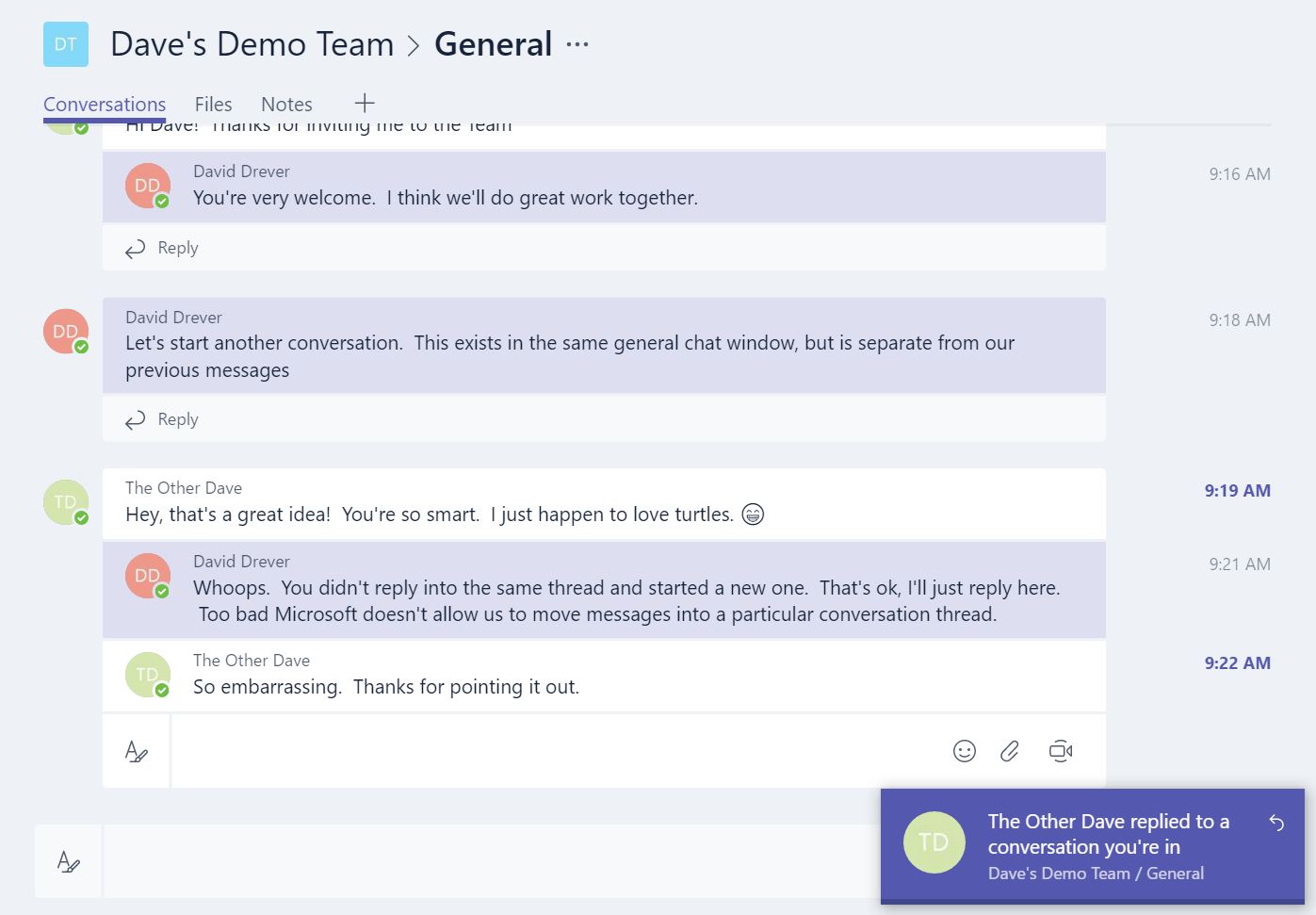Open format options in thread reply box
The height and width of the screenshot is (915, 1316).
click(x=137, y=751)
